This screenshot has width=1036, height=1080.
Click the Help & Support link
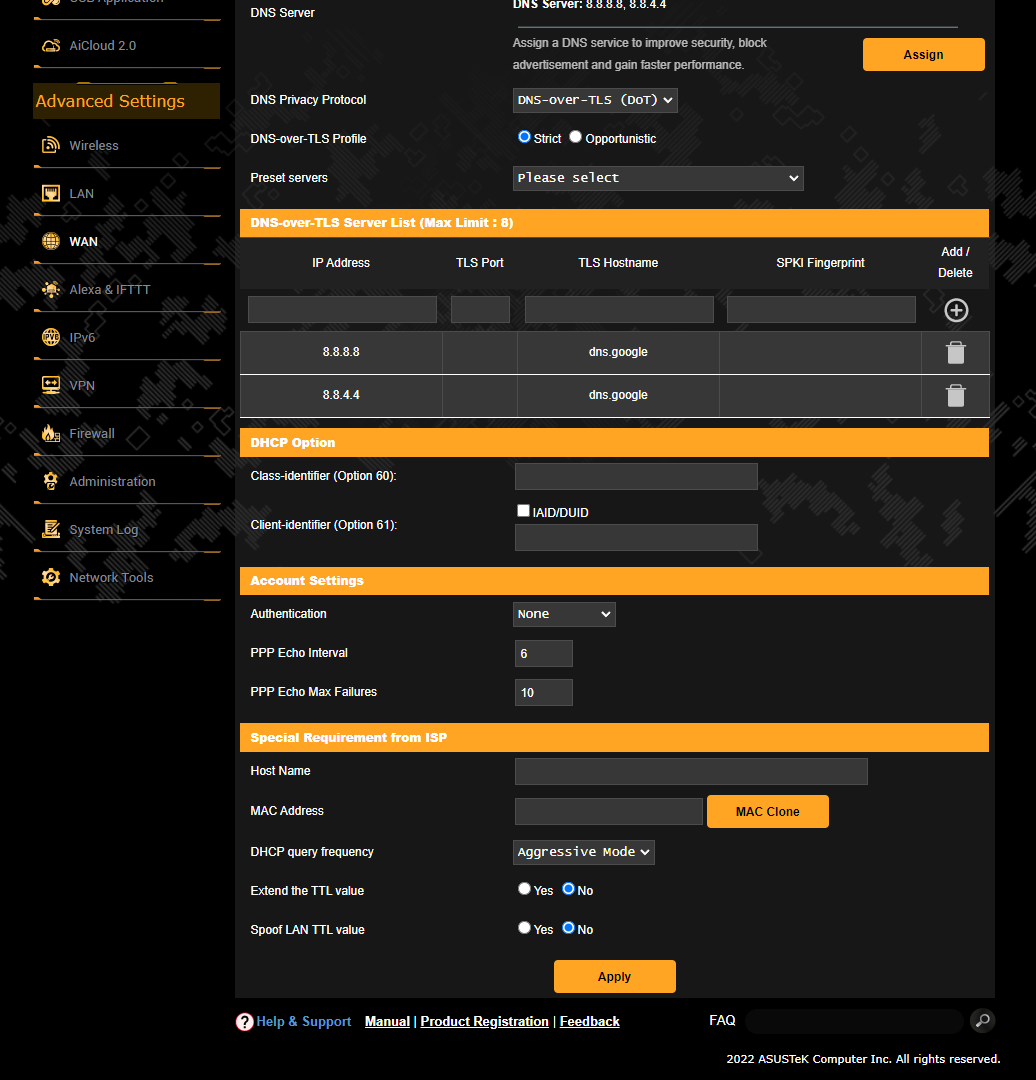pos(304,1021)
